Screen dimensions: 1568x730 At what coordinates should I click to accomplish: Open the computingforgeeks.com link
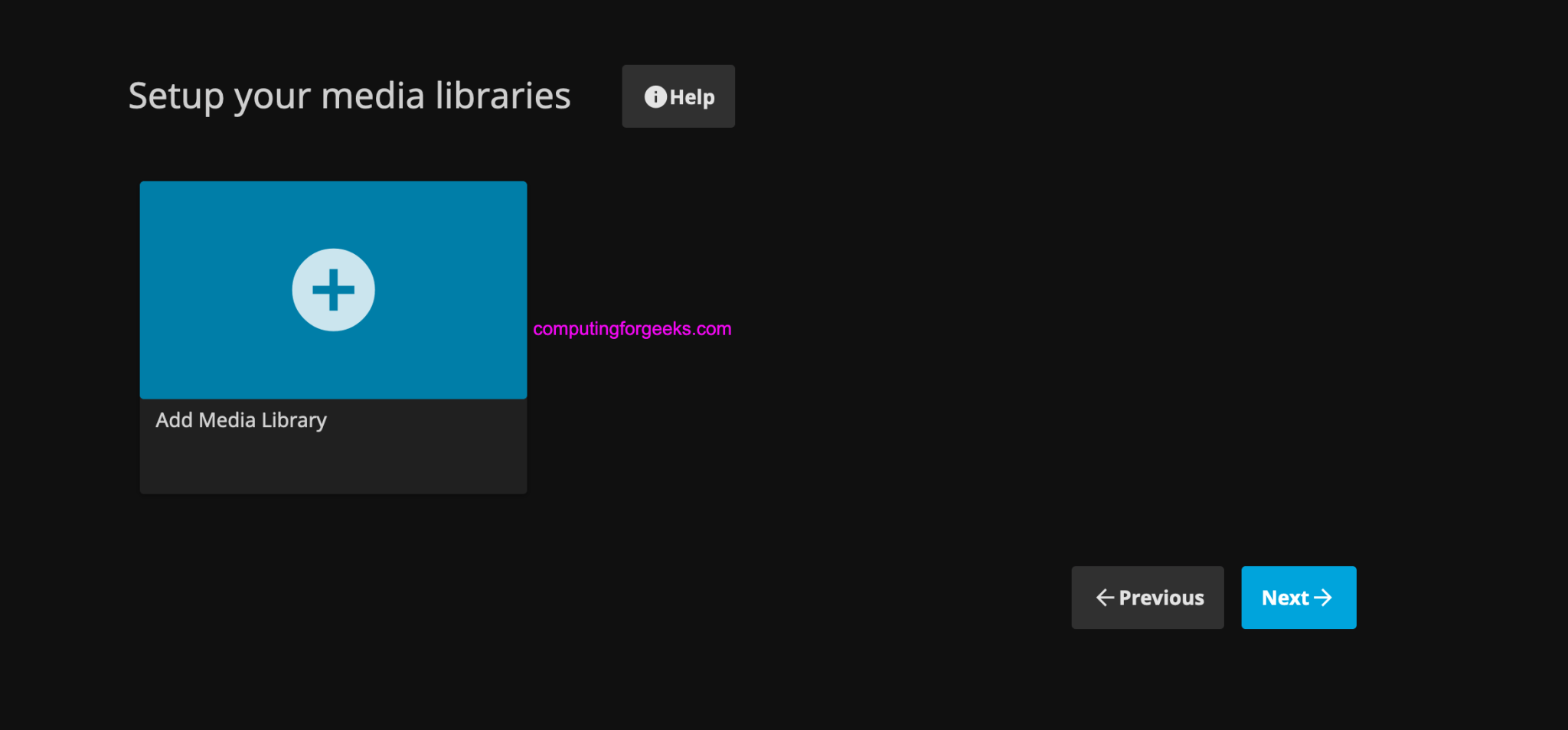point(632,329)
